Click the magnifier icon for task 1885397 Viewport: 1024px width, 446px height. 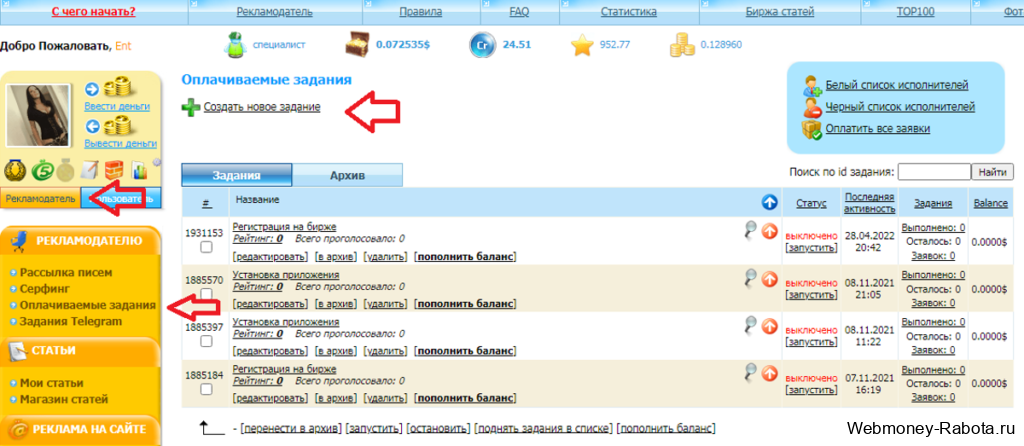(x=752, y=325)
